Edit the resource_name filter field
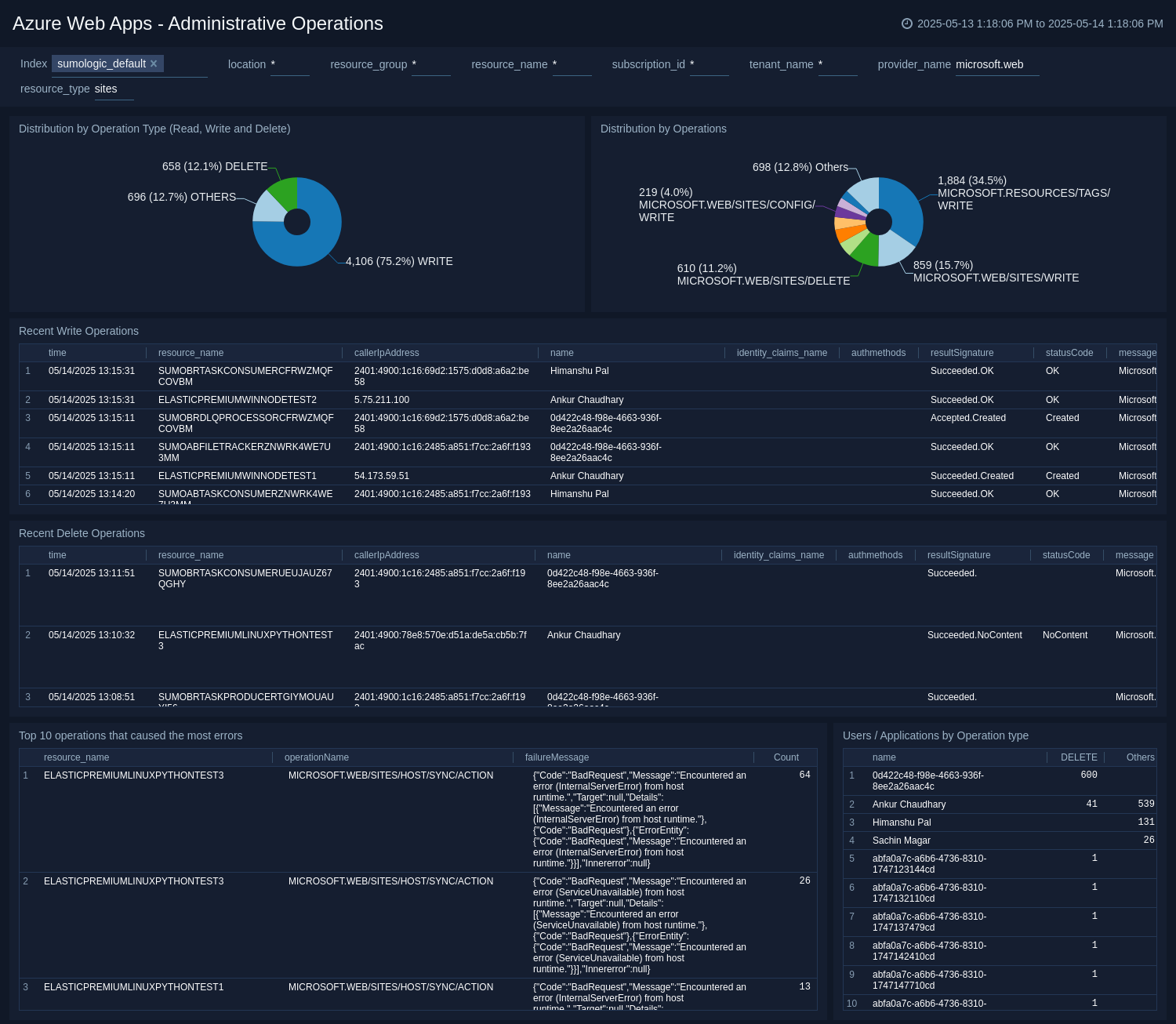The image size is (1176, 1024). pos(572,64)
